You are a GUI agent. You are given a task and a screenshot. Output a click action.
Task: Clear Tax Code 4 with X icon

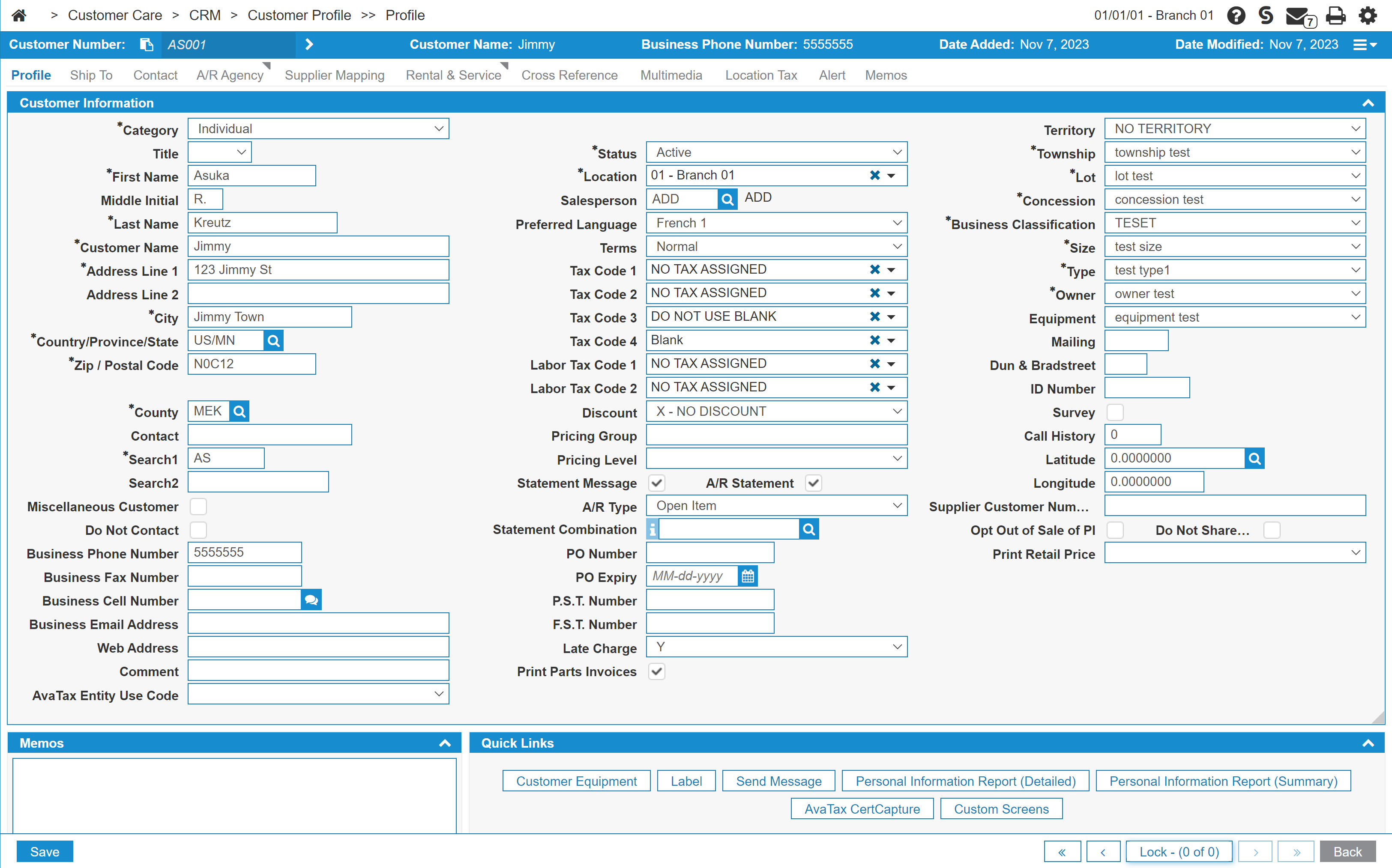pyautogui.click(x=874, y=340)
